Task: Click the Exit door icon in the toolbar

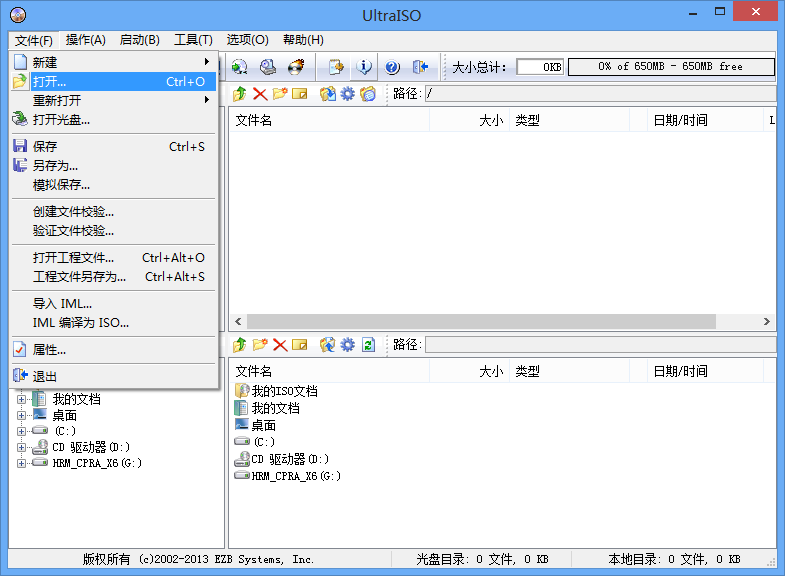Action: [x=420, y=67]
